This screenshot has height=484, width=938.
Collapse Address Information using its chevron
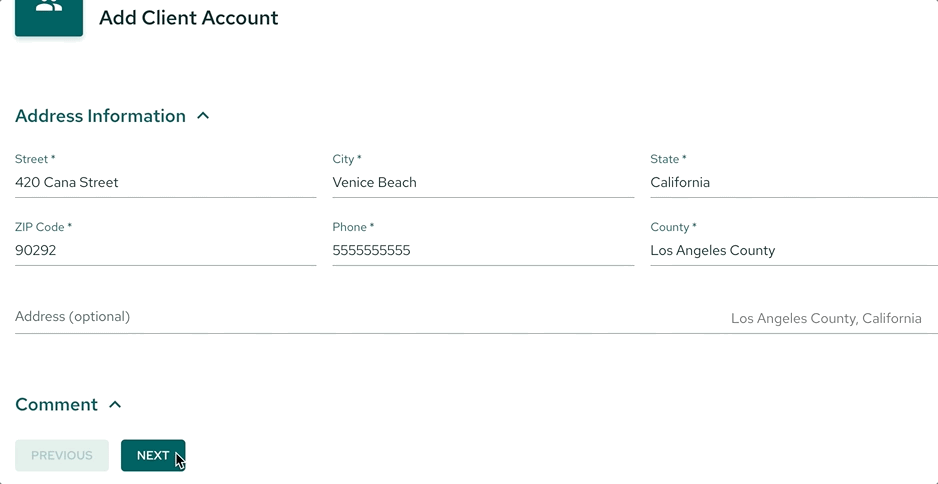click(203, 115)
